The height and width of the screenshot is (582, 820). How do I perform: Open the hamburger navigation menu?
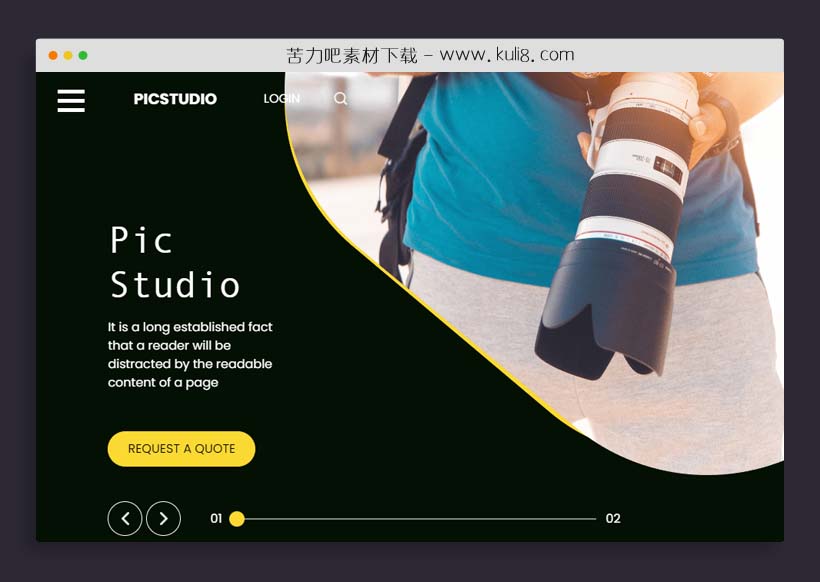pos(70,100)
